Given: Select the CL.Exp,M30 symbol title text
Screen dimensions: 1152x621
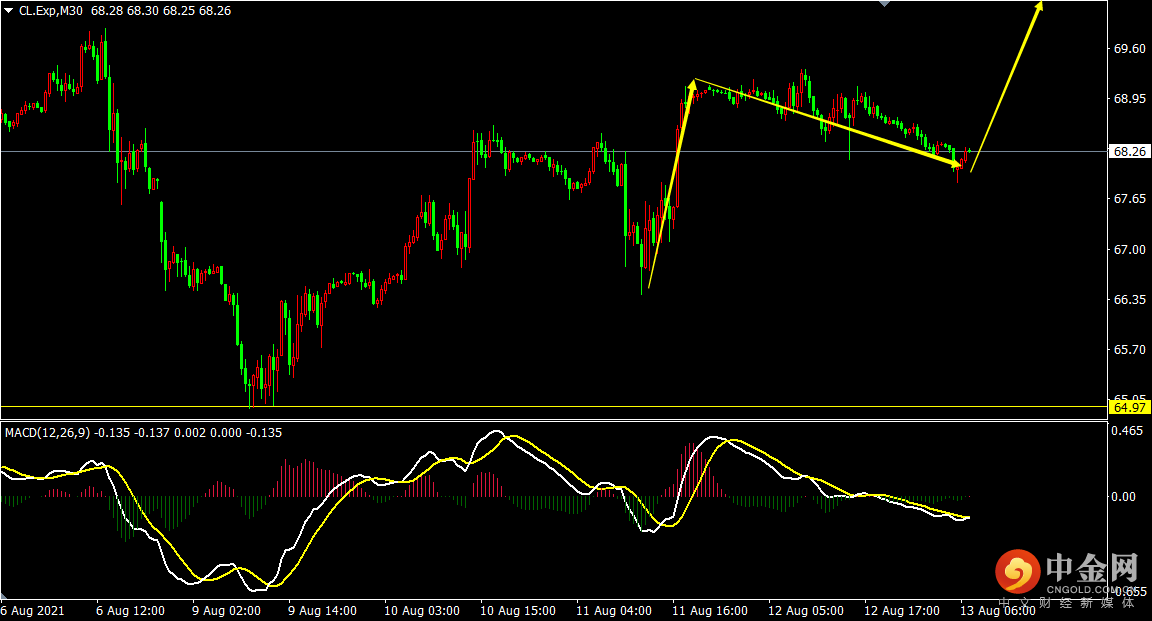Looking at the screenshot, I should [51, 11].
